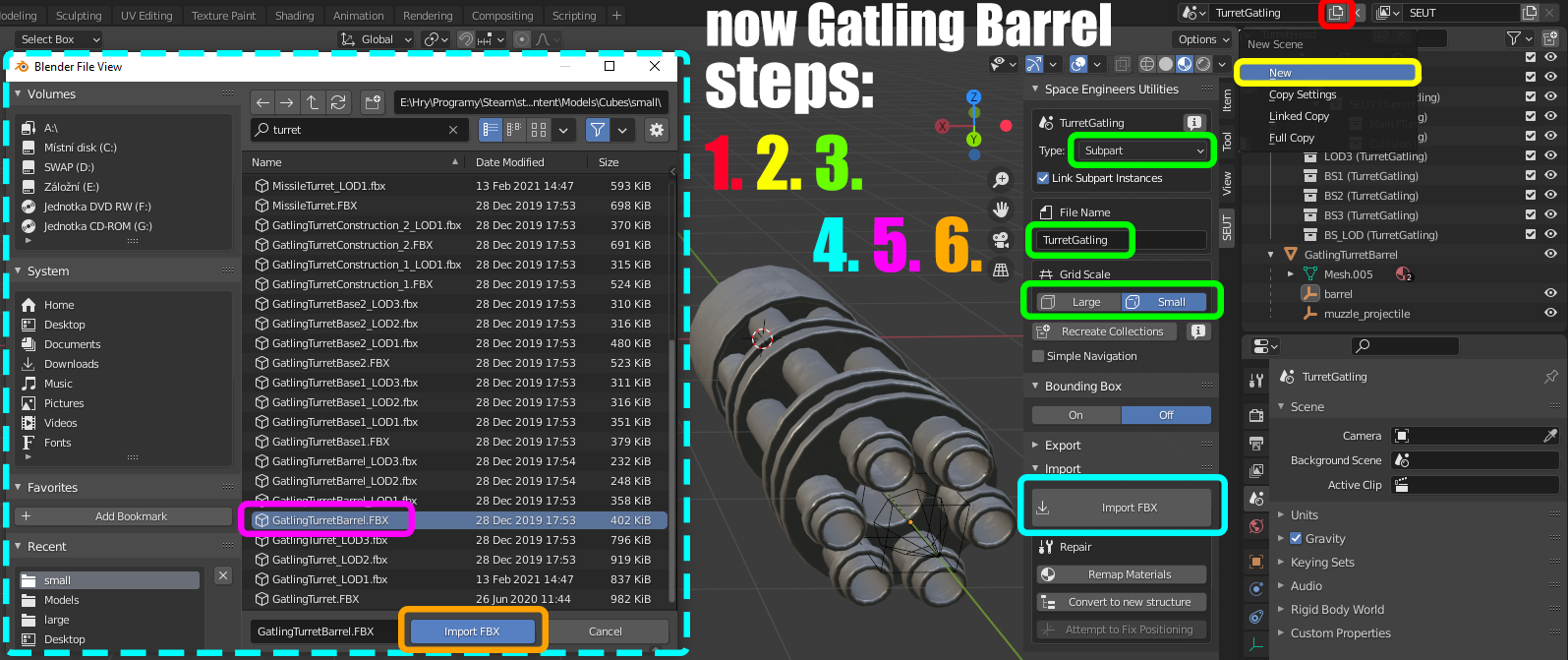
Task: Open the Output properties tab
Action: [1256, 444]
